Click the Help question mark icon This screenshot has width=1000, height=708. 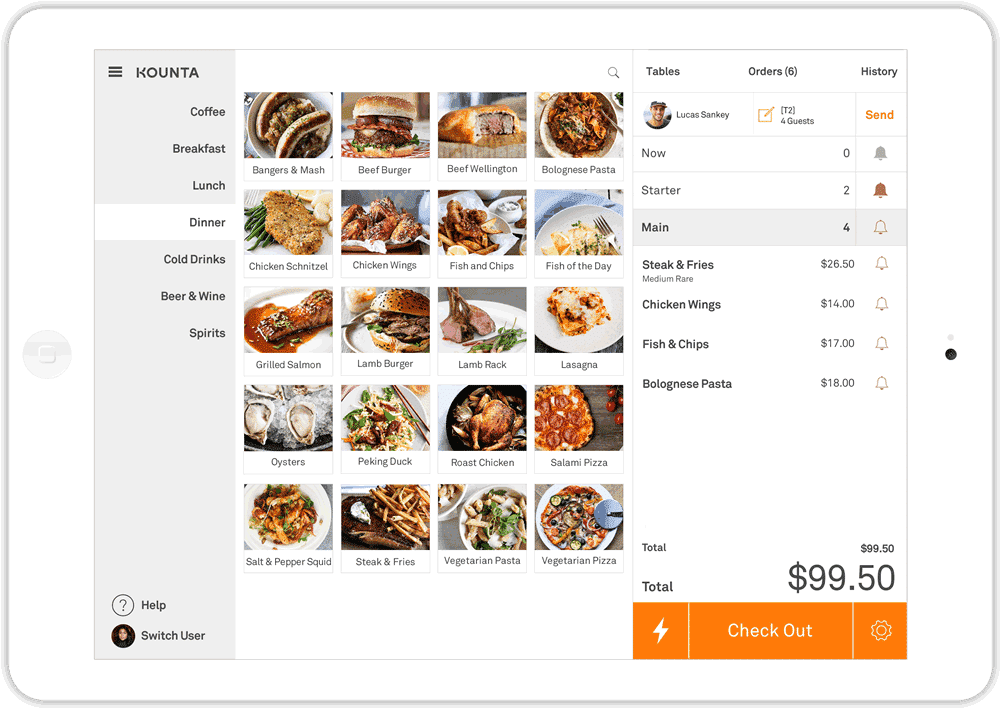pos(122,605)
